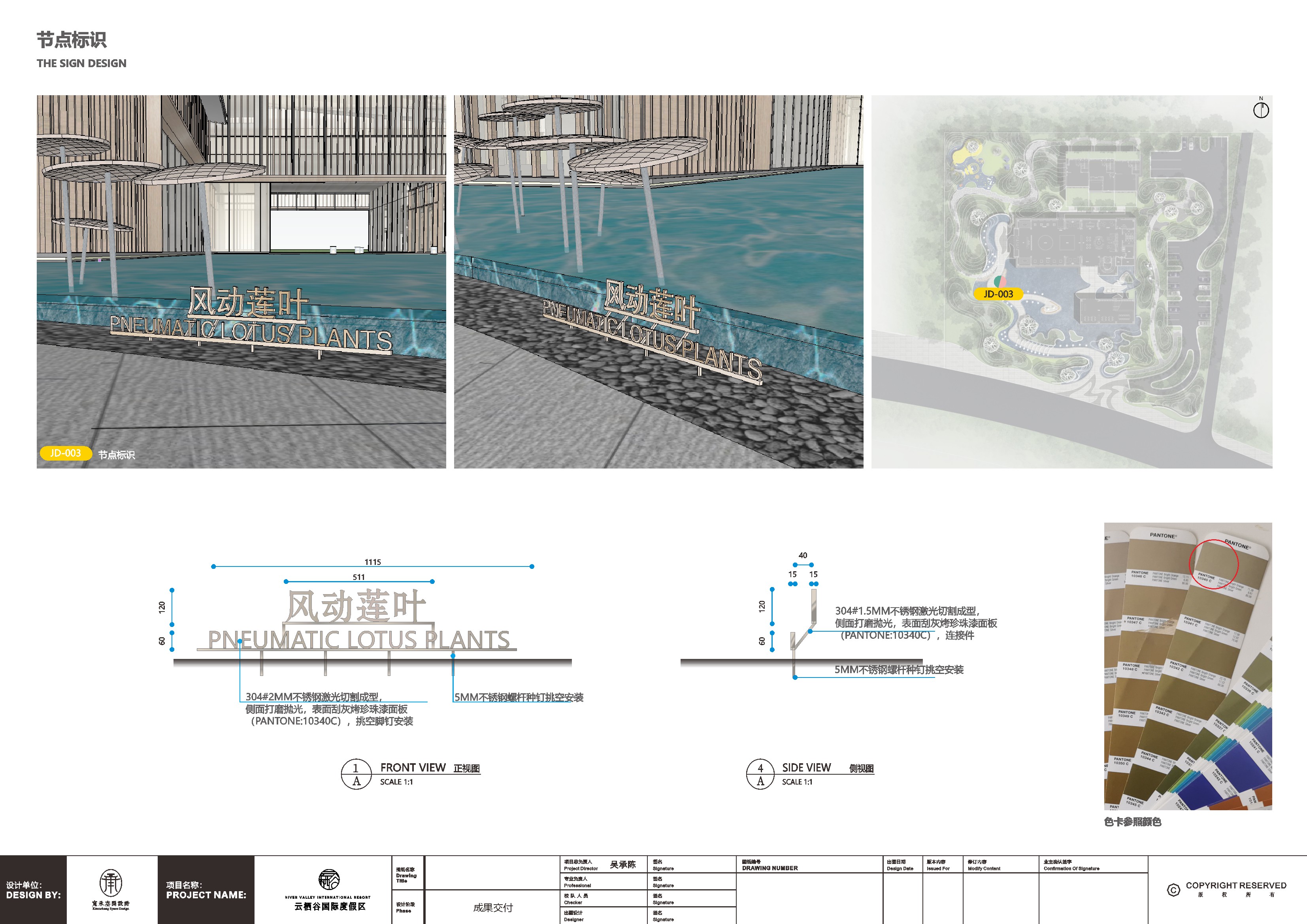Click the SIDE VIEW title label
This screenshot has height=924, width=1307.
806,768
